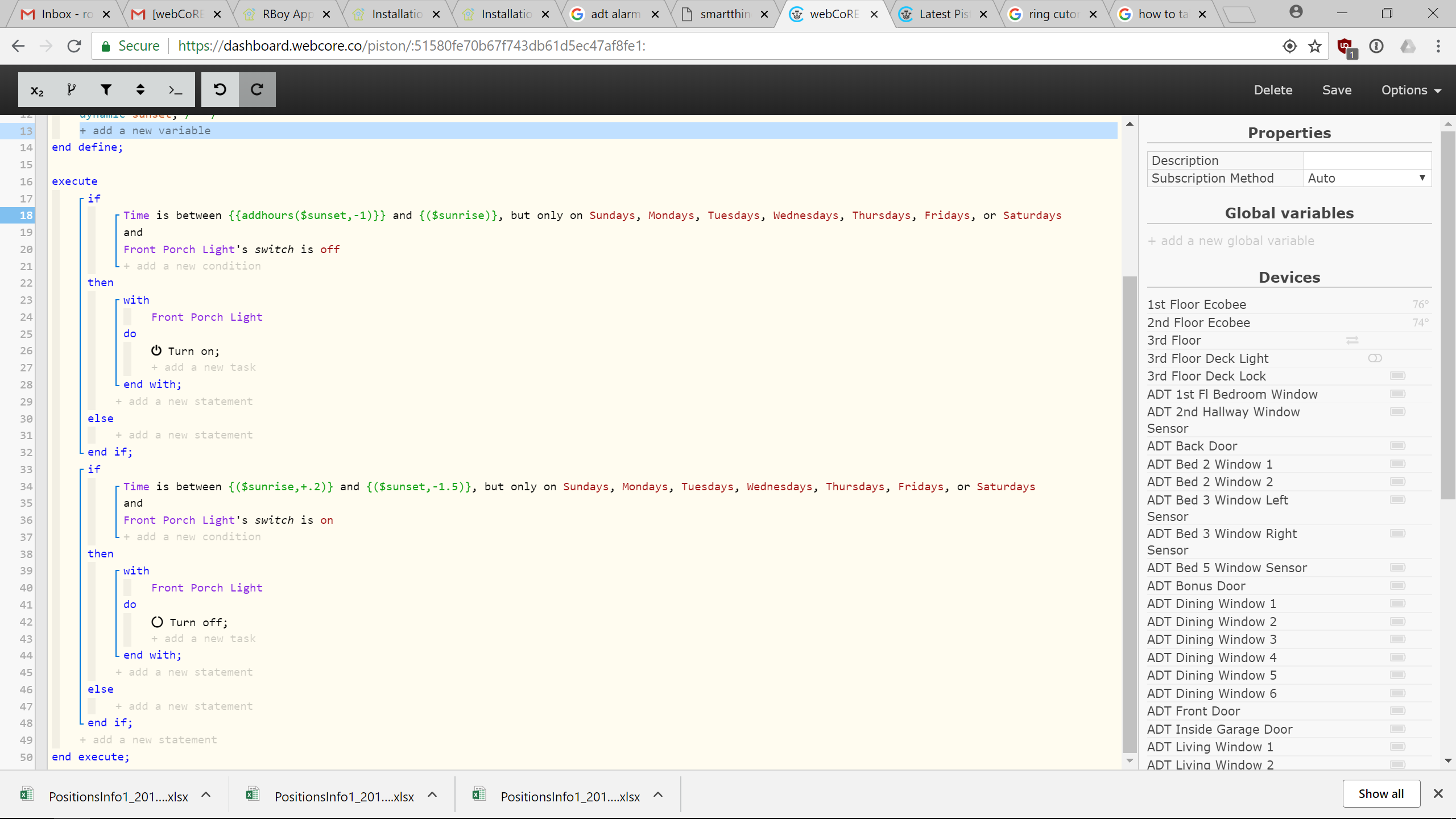Click the grey drive extension icon

(x=1408, y=46)
